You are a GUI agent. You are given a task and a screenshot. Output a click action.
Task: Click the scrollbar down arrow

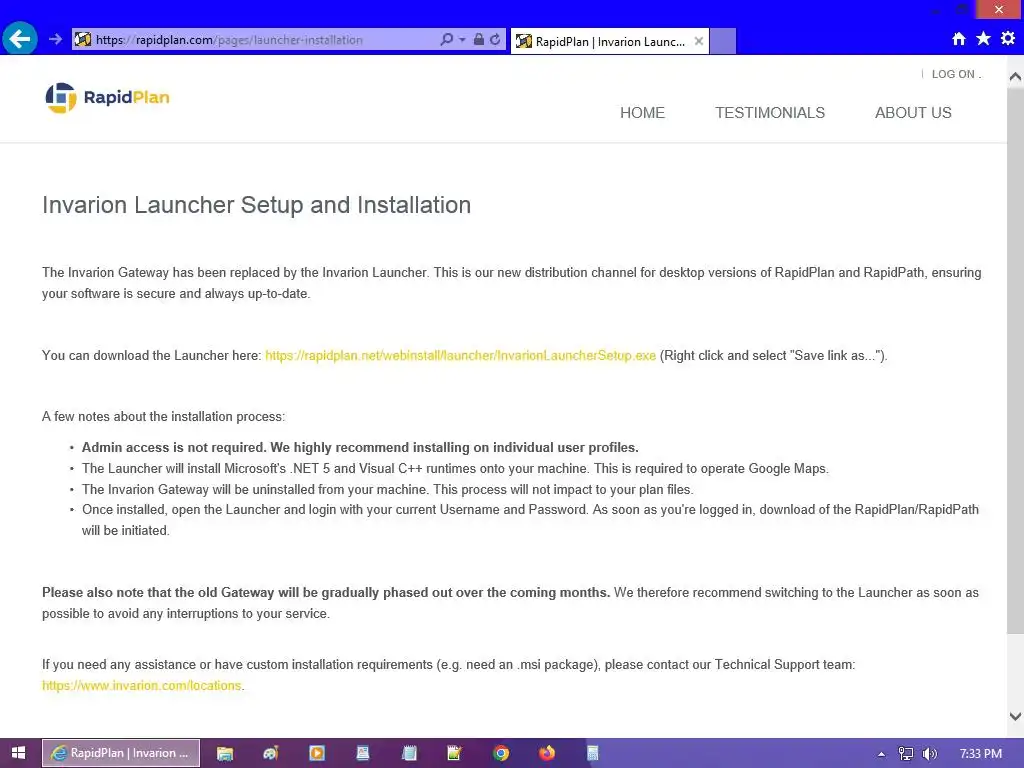[x=1015, y=716]
